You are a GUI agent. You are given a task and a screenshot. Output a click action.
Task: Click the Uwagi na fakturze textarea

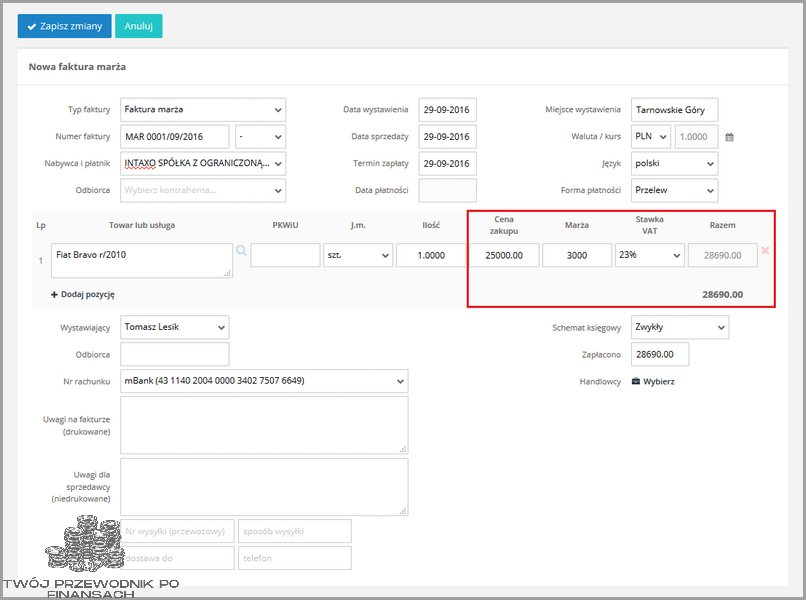[264, 425]
